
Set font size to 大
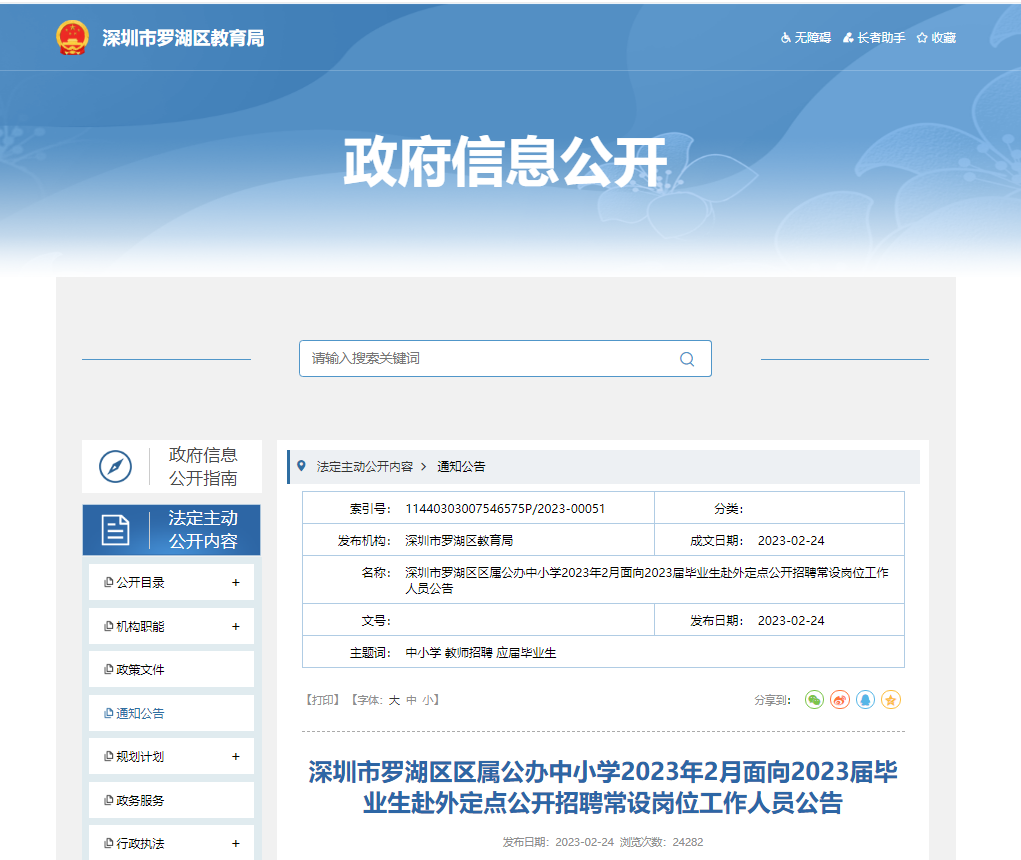[x=394, y=701]
